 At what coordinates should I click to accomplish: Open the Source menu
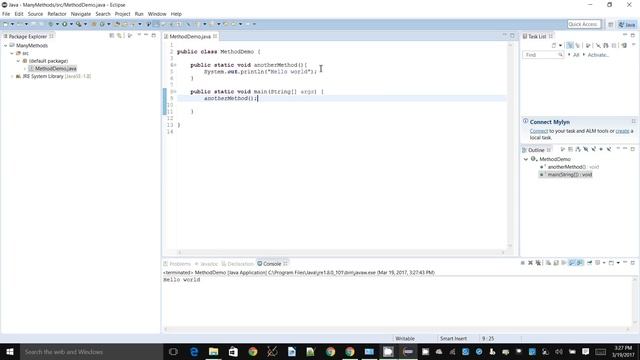coord(35,14)
